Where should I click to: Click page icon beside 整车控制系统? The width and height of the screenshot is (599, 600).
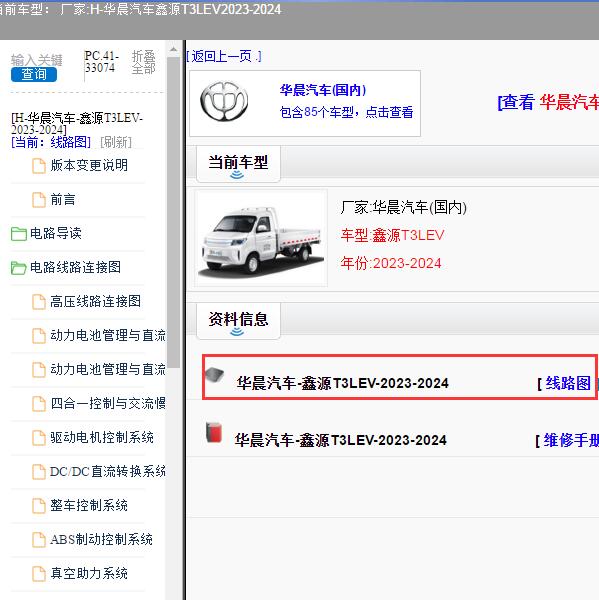pos(39,506)
